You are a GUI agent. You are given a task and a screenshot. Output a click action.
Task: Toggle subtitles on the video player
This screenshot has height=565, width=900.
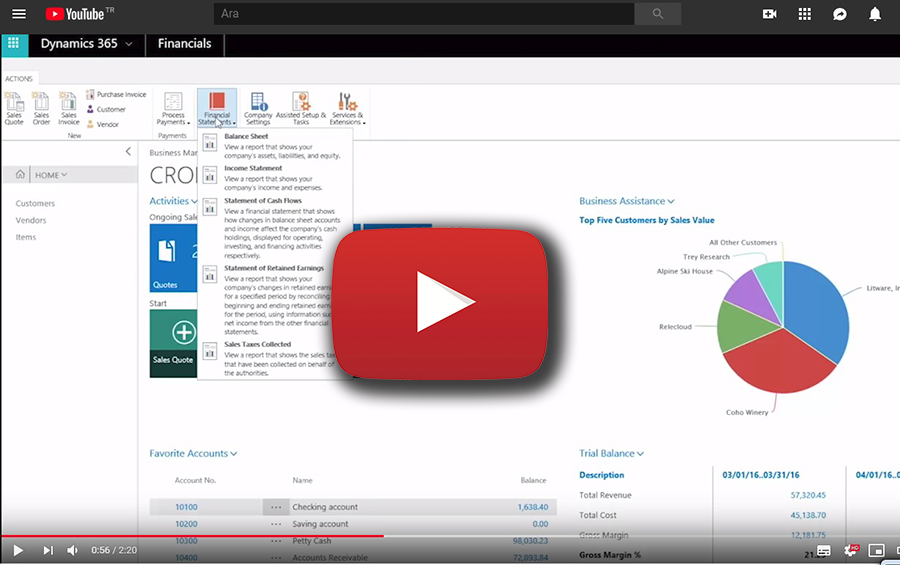[824, 550]
